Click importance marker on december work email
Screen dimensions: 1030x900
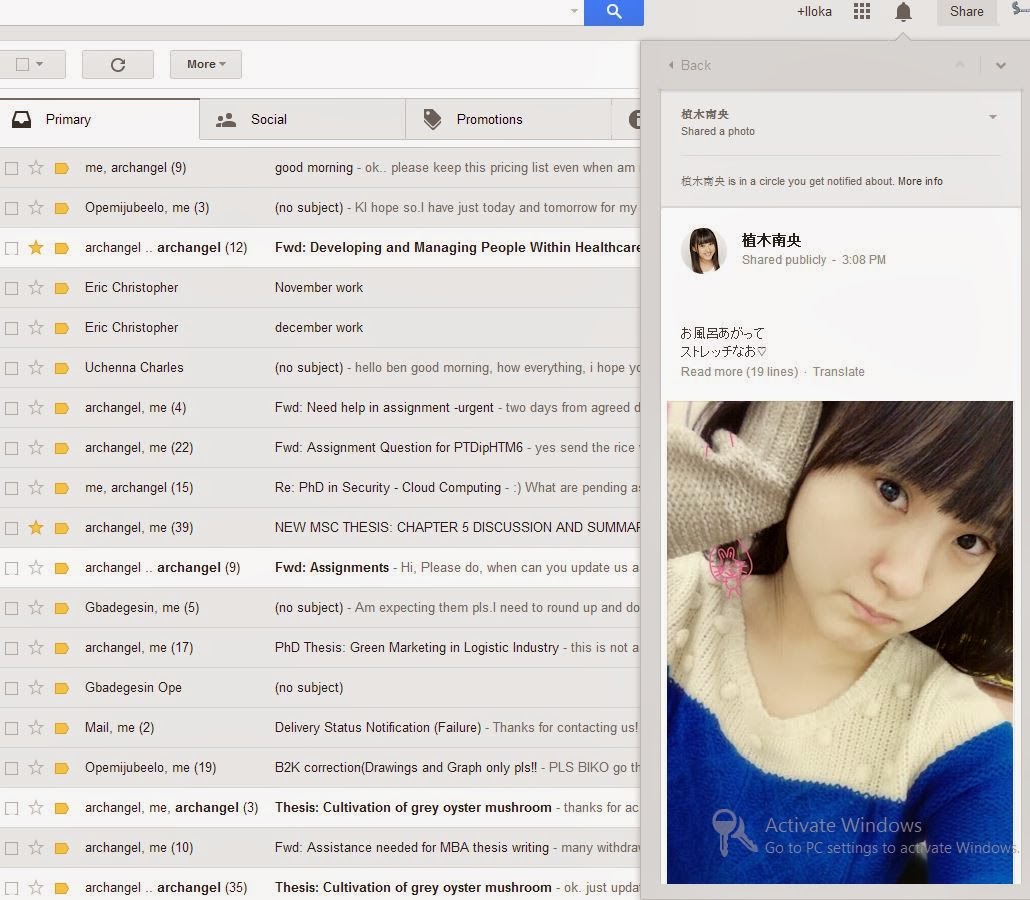[62, 328]
